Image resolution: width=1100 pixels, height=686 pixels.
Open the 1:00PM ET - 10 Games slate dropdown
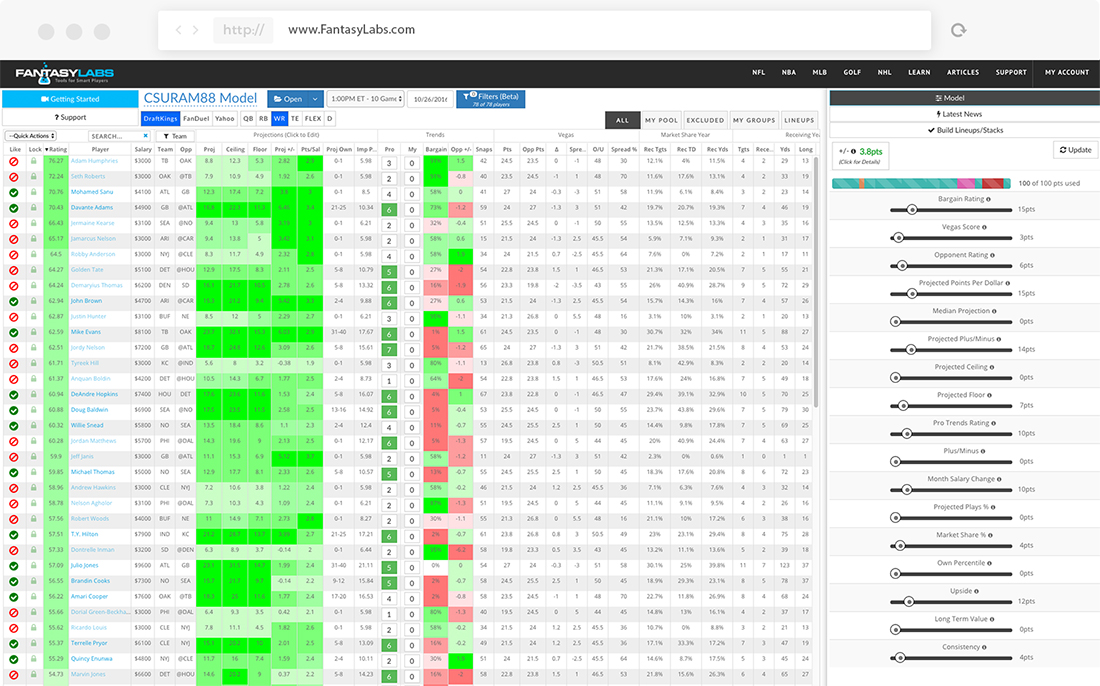(x=366, y=99)
